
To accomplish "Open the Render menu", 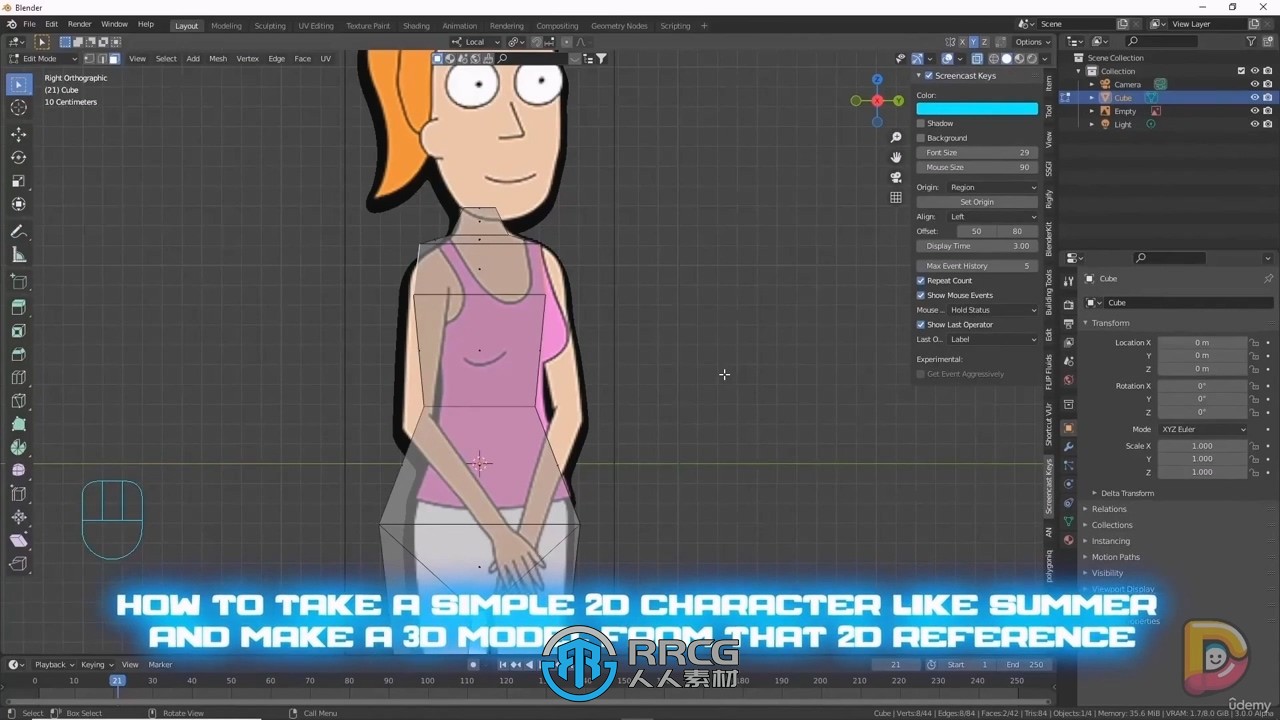I will pyautogui.click(x=80, y=24).
